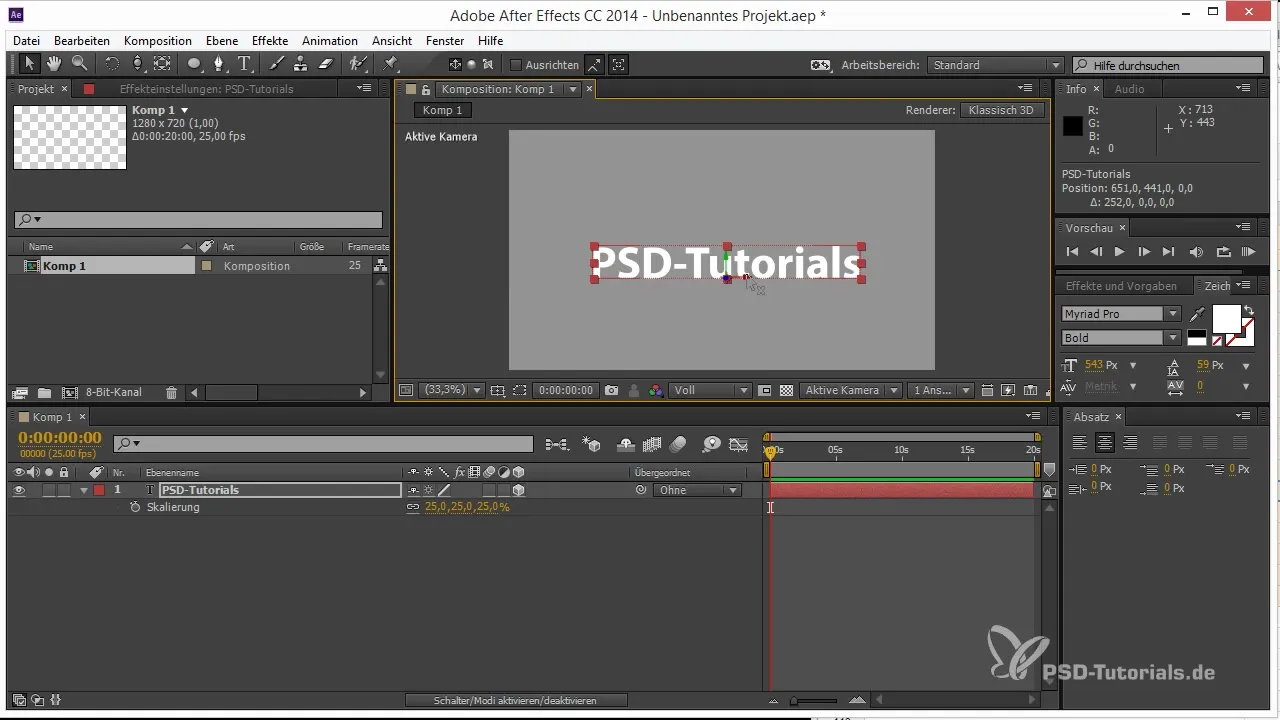Screen dimensions: 1280x720
Task: Create a new folder in the Projekt panel
Action: click(44, 393)
